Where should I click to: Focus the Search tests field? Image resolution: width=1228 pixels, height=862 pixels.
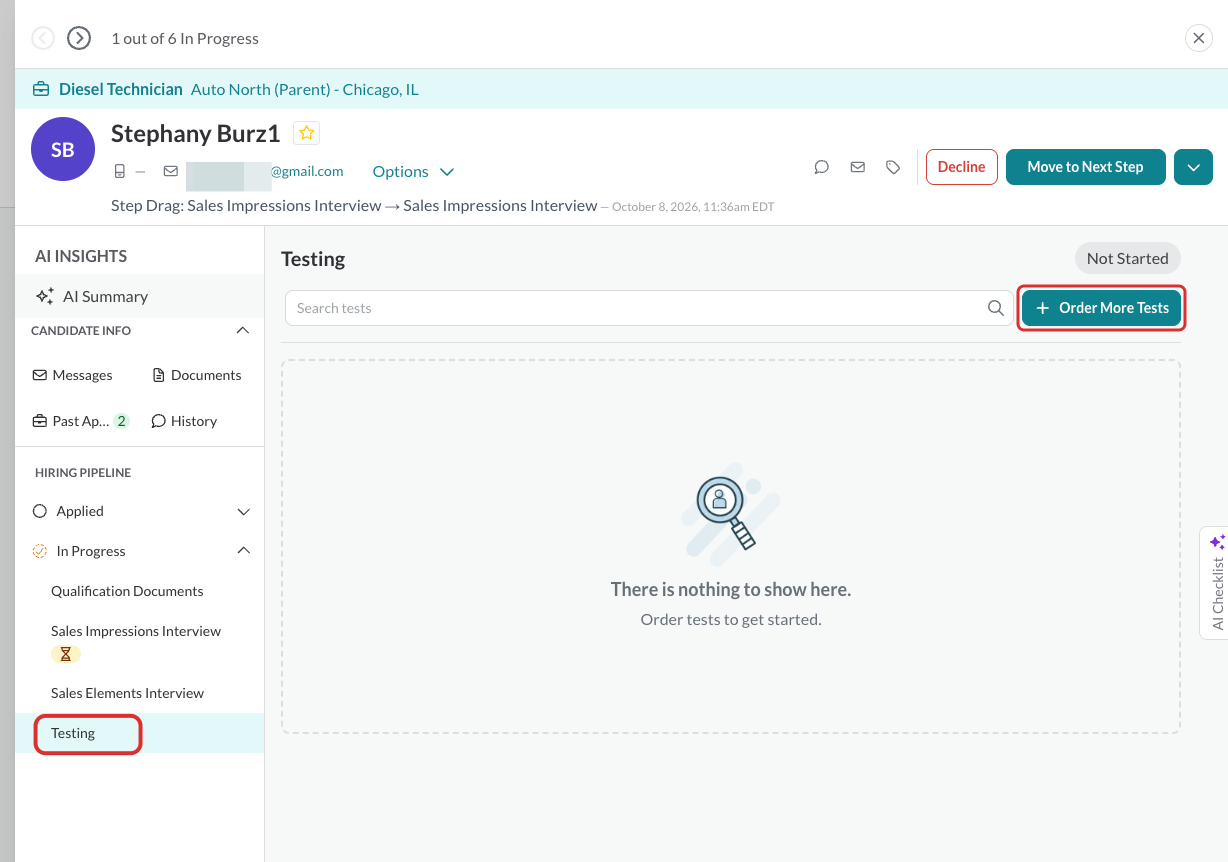point(648,308)
